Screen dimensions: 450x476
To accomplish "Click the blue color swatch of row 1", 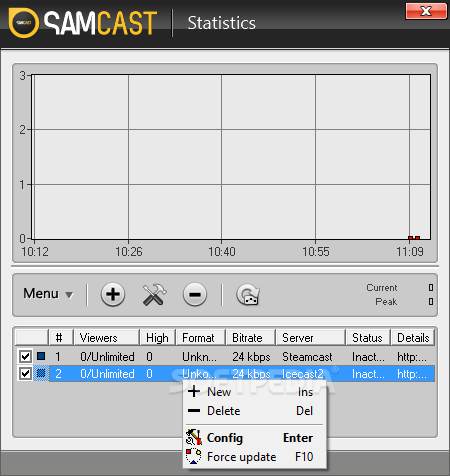I will click(x=41, y=356).
